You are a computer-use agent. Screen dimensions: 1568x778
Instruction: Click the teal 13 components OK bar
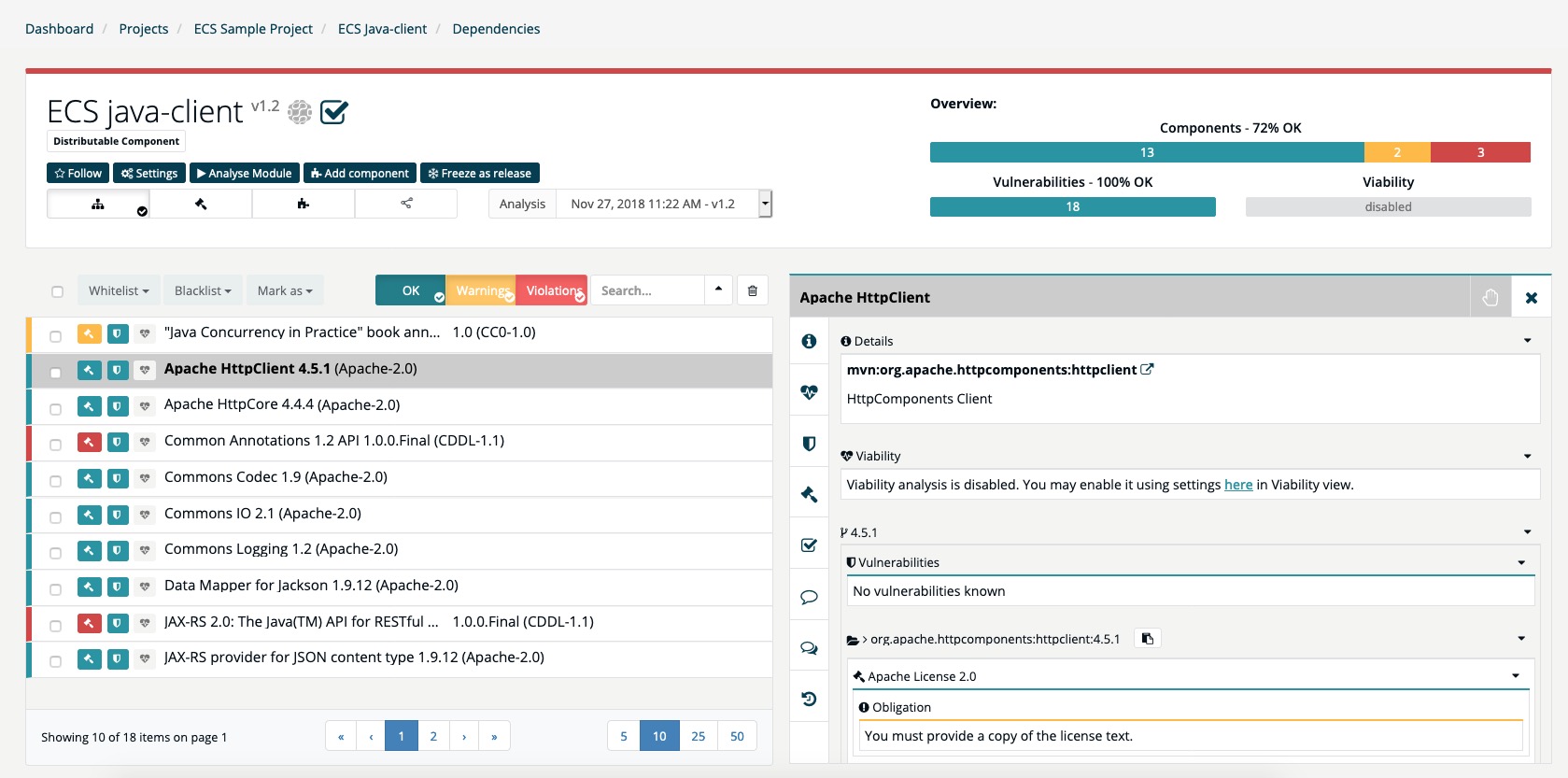click(1147, 152)
